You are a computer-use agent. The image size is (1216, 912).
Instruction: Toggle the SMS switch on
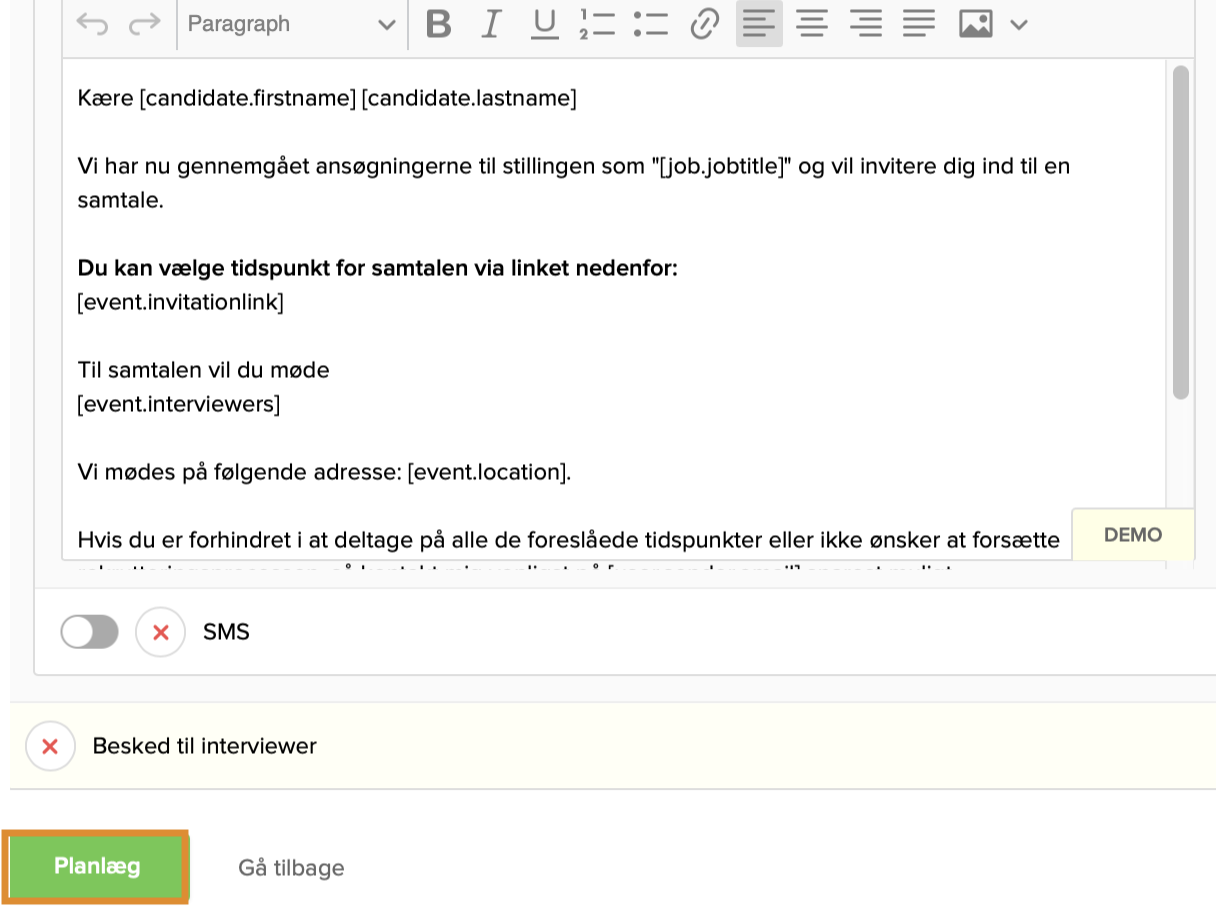coord(89,631)
